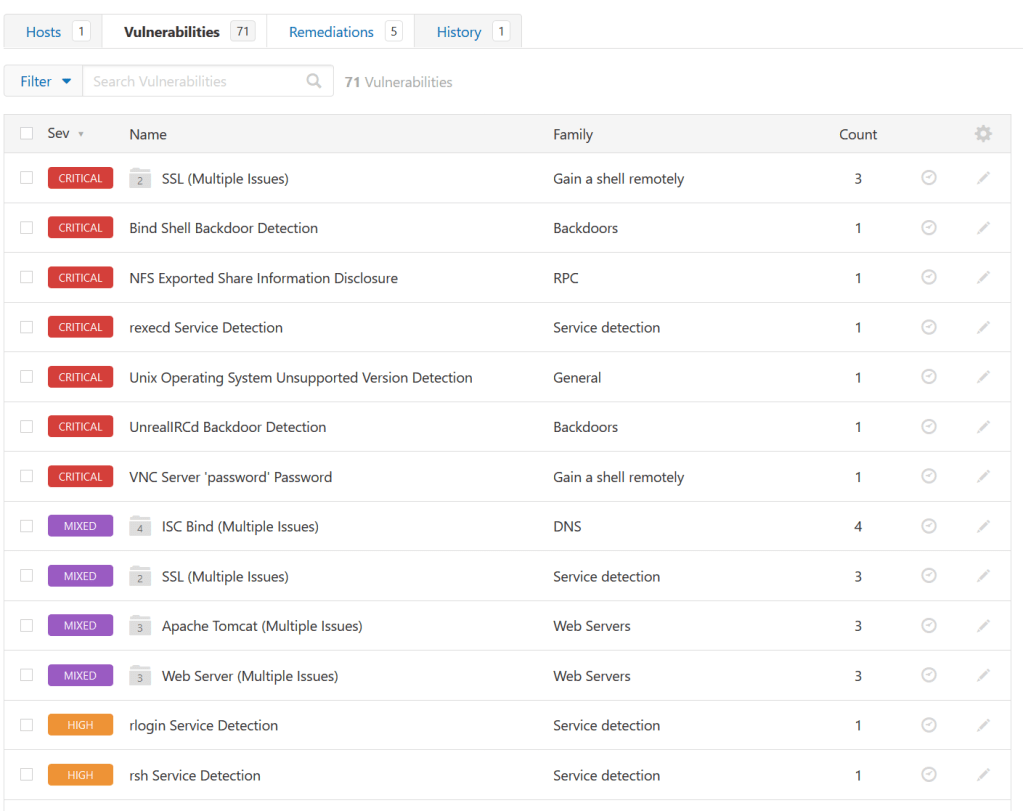This screenshot has height=811, width=1023.
Task: Click the pencil edit icon for Apache Tomcat row
Action: (983, 626)
